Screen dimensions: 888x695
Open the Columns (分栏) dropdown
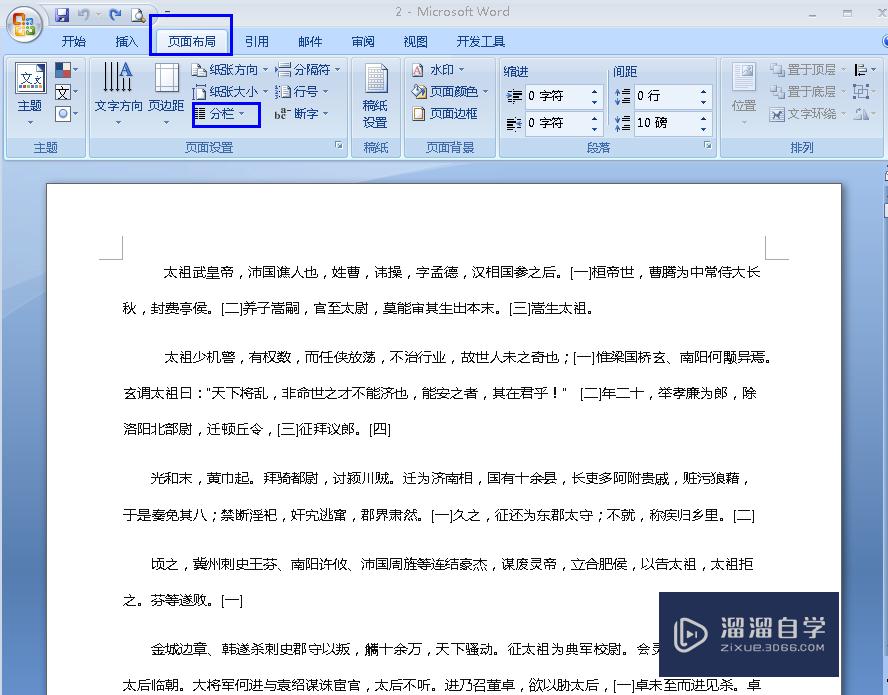click(x=225, y=114)
